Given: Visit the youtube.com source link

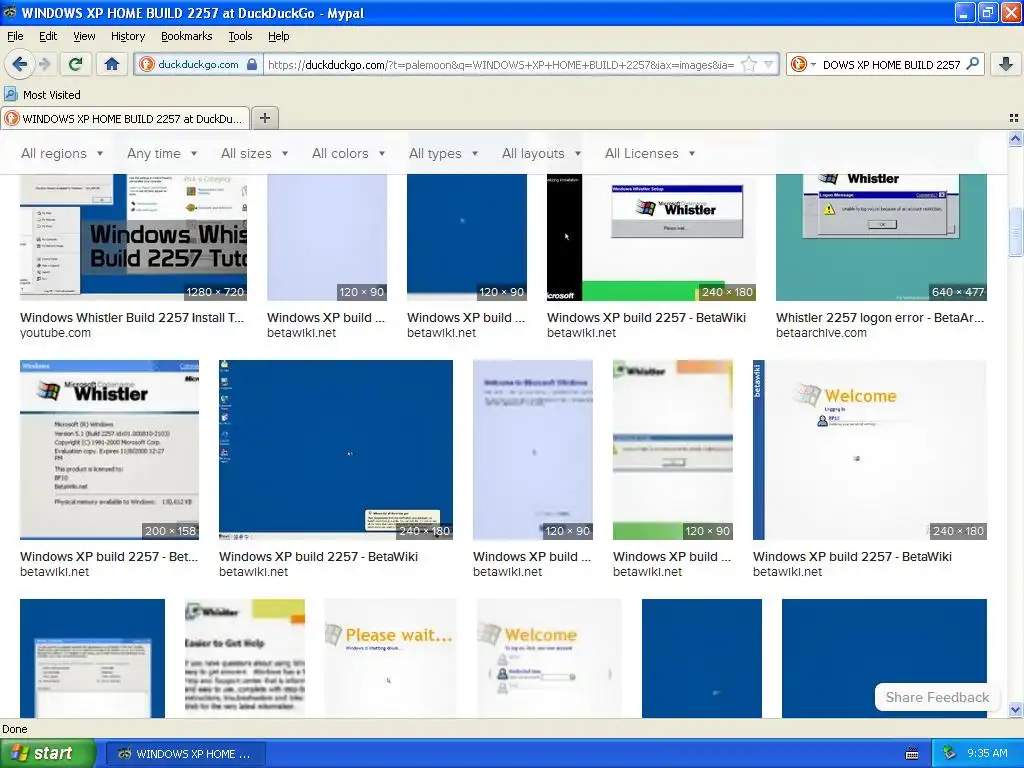Looking at the screenshot, I should (x=56, y=332).
